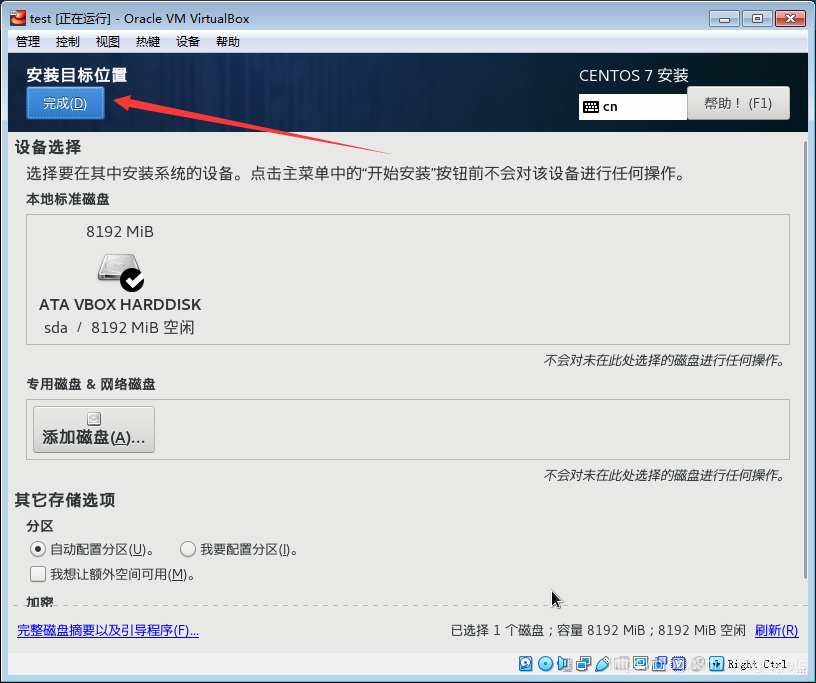Viewport: 816px width, 683px height.
Task: Click the 刷新(R) refresh link
Action: pyautogui.click(x=776, y=630)
